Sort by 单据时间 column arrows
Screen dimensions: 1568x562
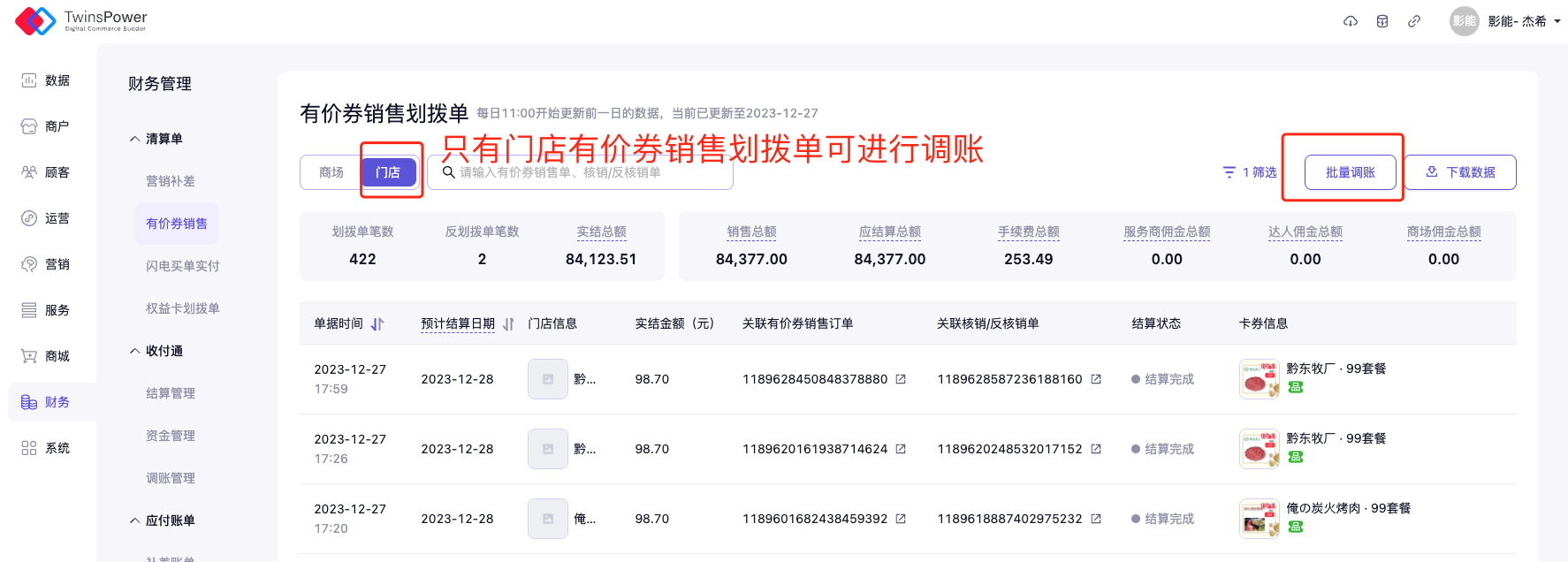point(377,324)
